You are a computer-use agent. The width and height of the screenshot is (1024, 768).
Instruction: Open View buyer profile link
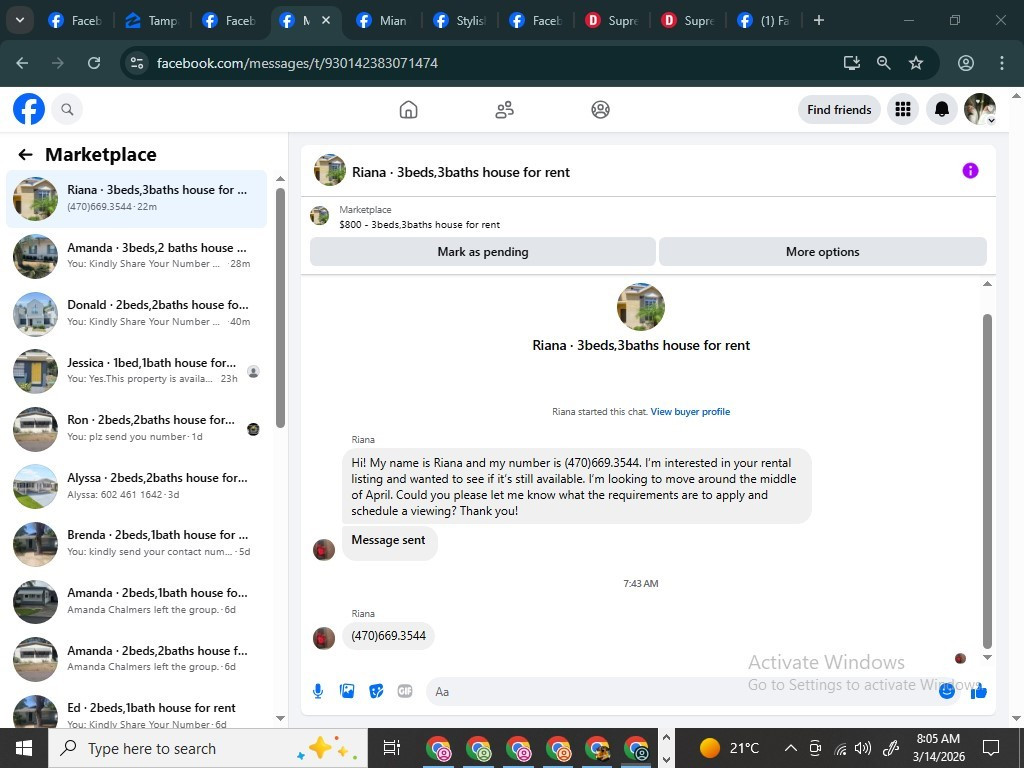[x=690, y=411]
